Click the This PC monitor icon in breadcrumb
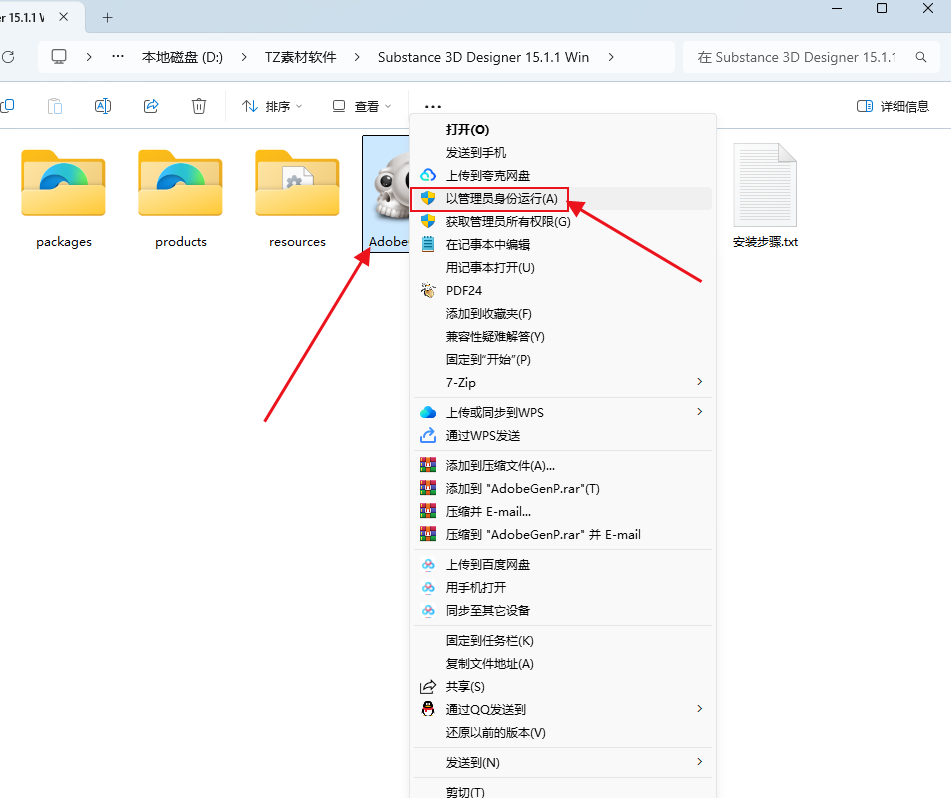Image resolution: width=951 pixels, height=798 pixels. [59, 57]
